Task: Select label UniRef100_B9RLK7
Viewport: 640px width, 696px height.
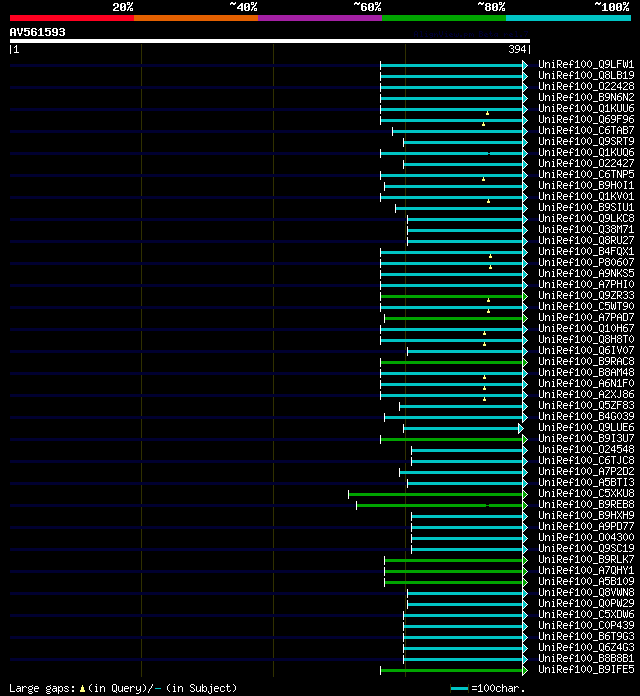Action: pyautogui.click(x=586, y=559)
